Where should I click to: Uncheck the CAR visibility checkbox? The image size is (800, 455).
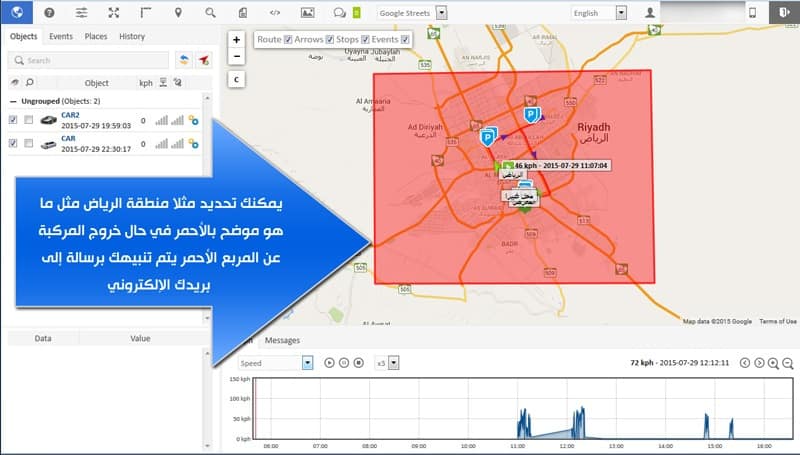pos(13,143)
